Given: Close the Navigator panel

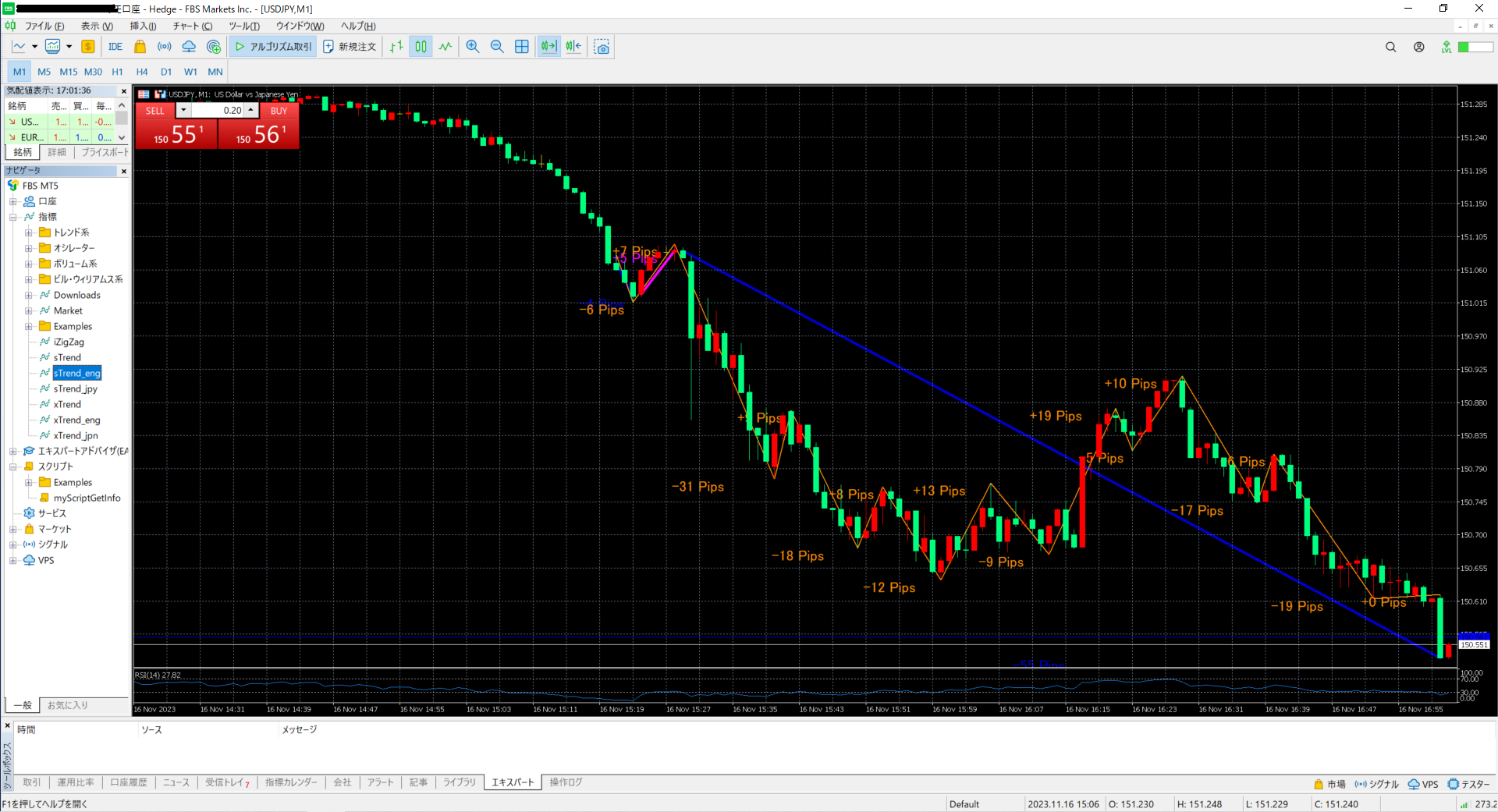Looking at the screenshot, I should coord(123,171).
